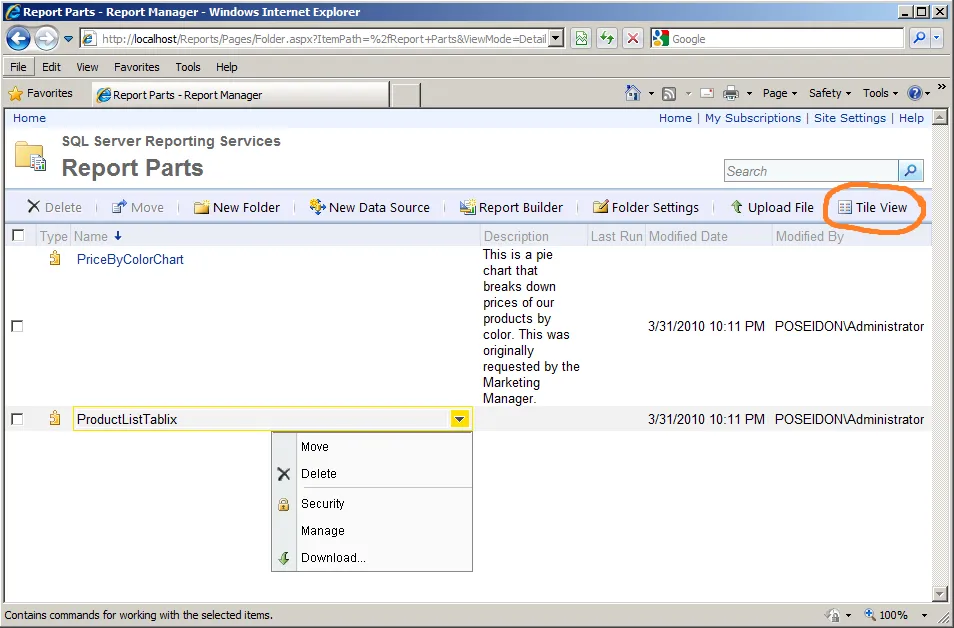
Task: Click the Compatibility View icon beside address bar
Action: (581, 39)
